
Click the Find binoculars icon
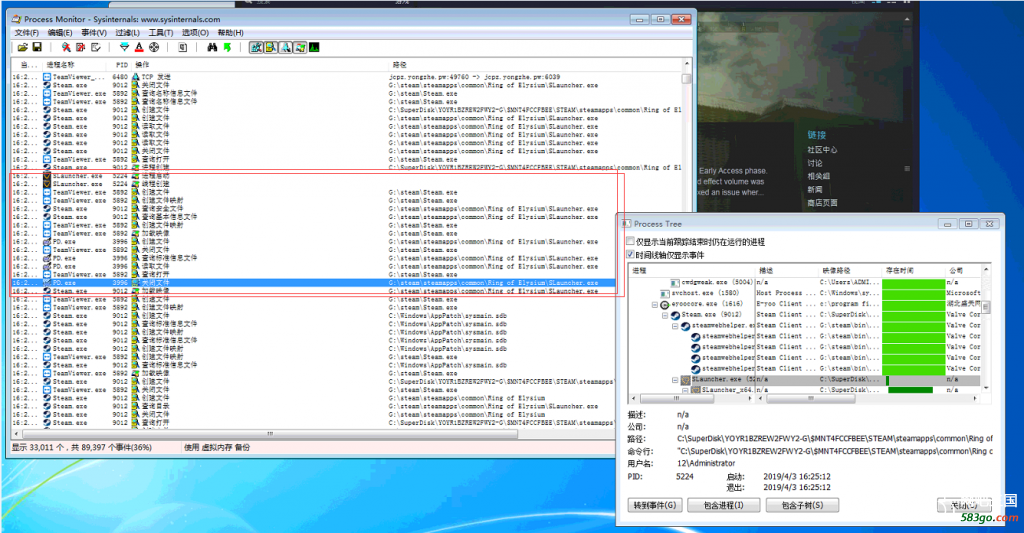(212, 48)
